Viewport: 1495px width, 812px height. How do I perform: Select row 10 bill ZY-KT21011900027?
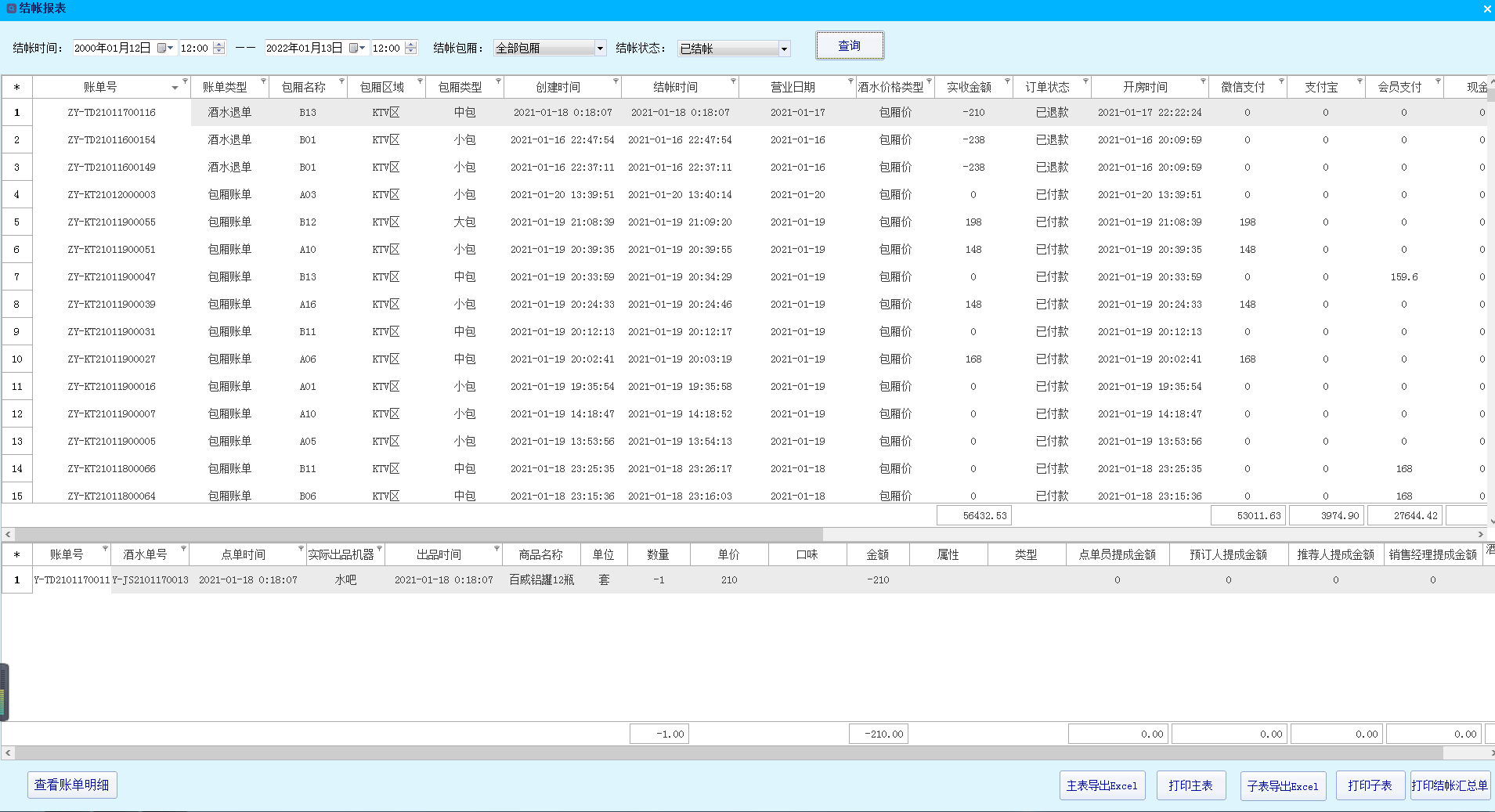(x=112, y=359)
